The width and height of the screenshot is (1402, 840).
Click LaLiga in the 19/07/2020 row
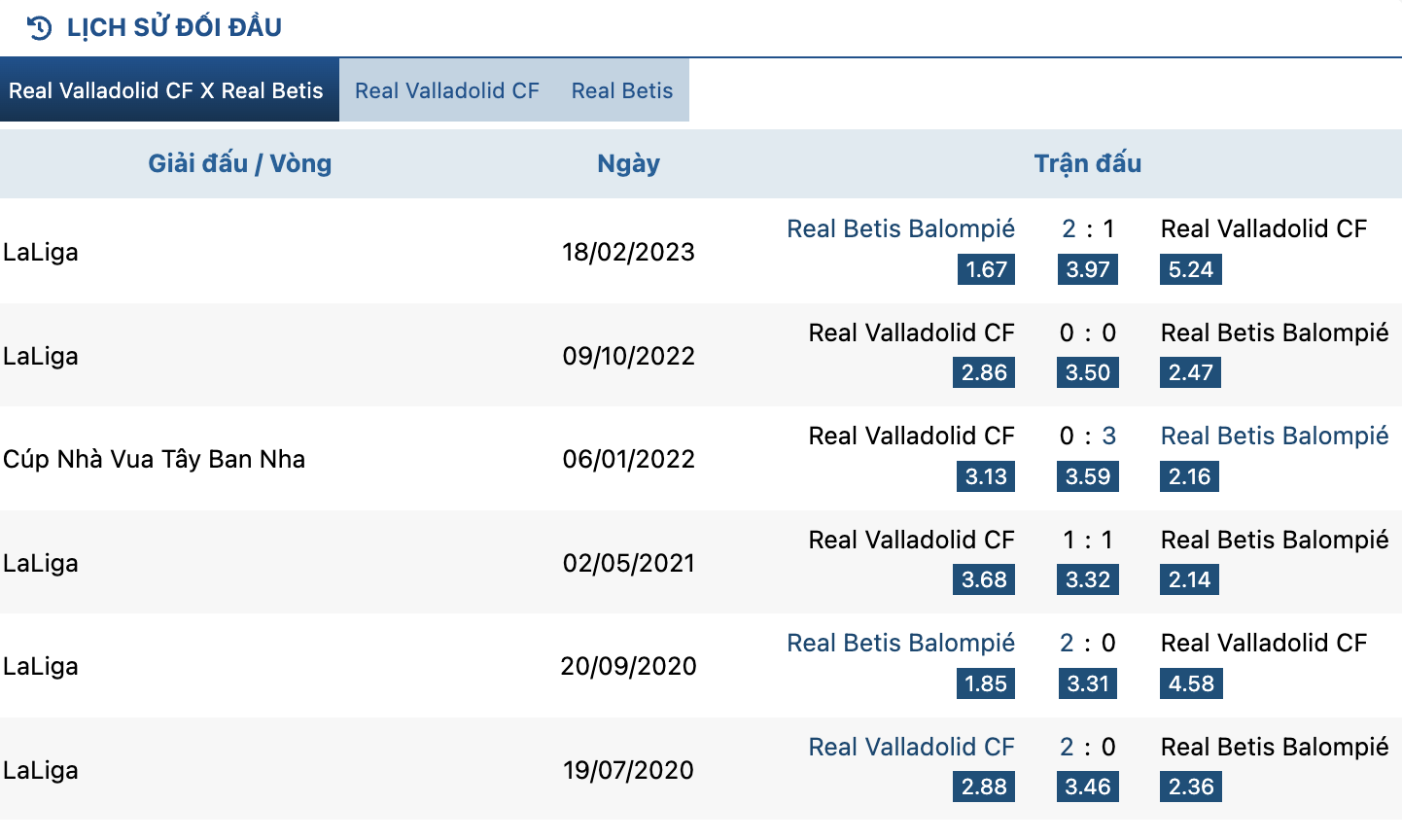(x=41, y=770)
